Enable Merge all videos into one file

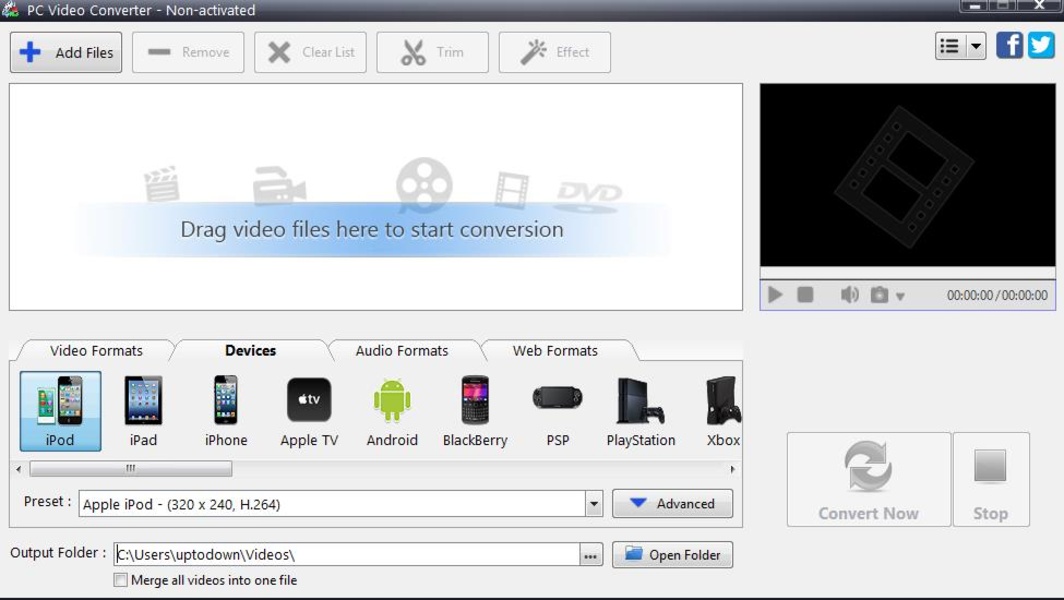click(121, 580)
